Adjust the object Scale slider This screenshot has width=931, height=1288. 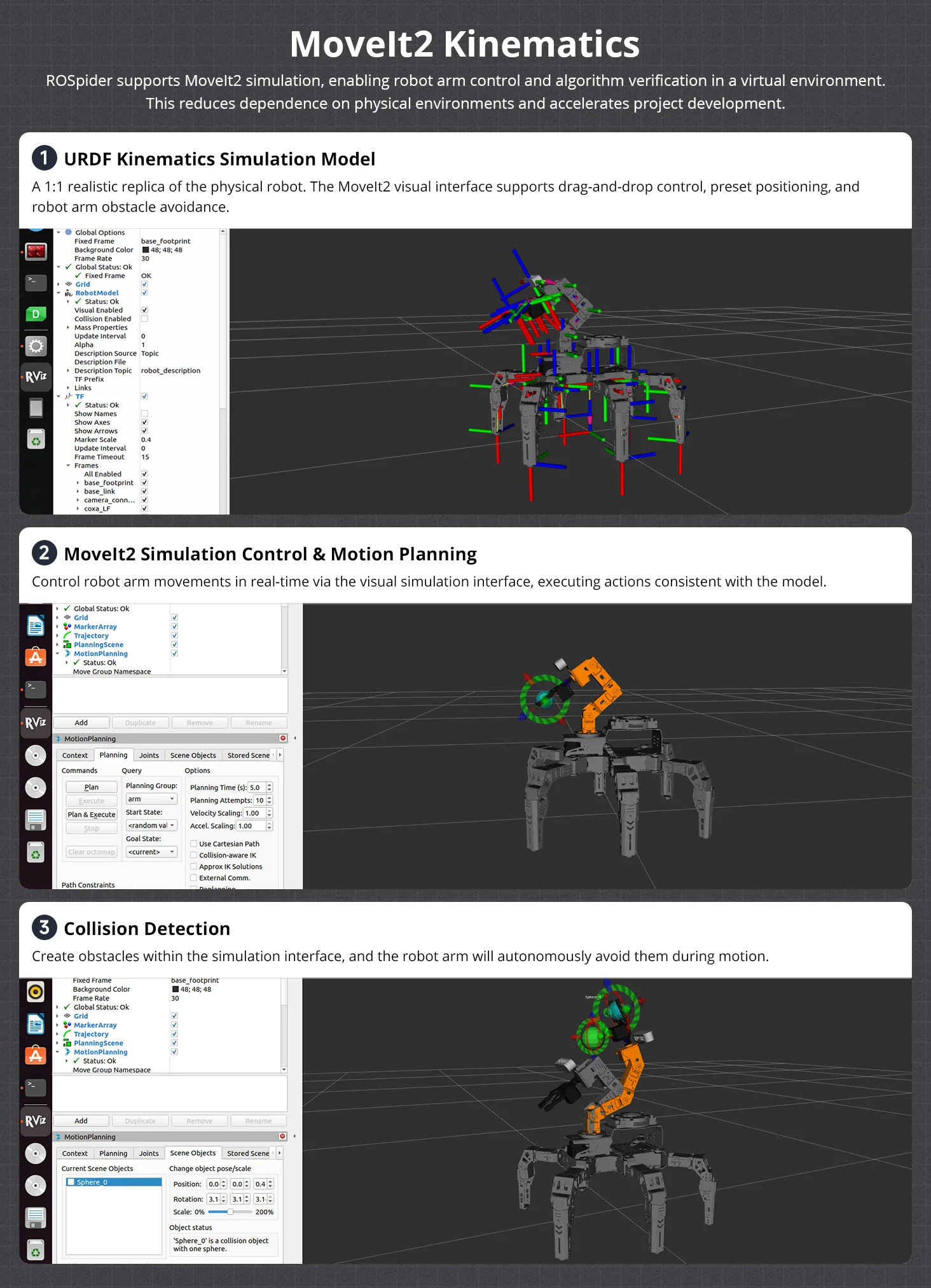(x=230, y=1212)
